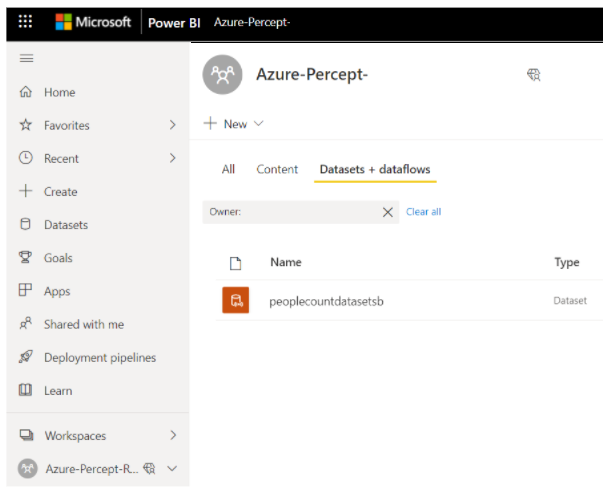This screenshot has height=495, width=610.
Task: Open Apps in the navigation pane
Action: (x=57, y=291)
